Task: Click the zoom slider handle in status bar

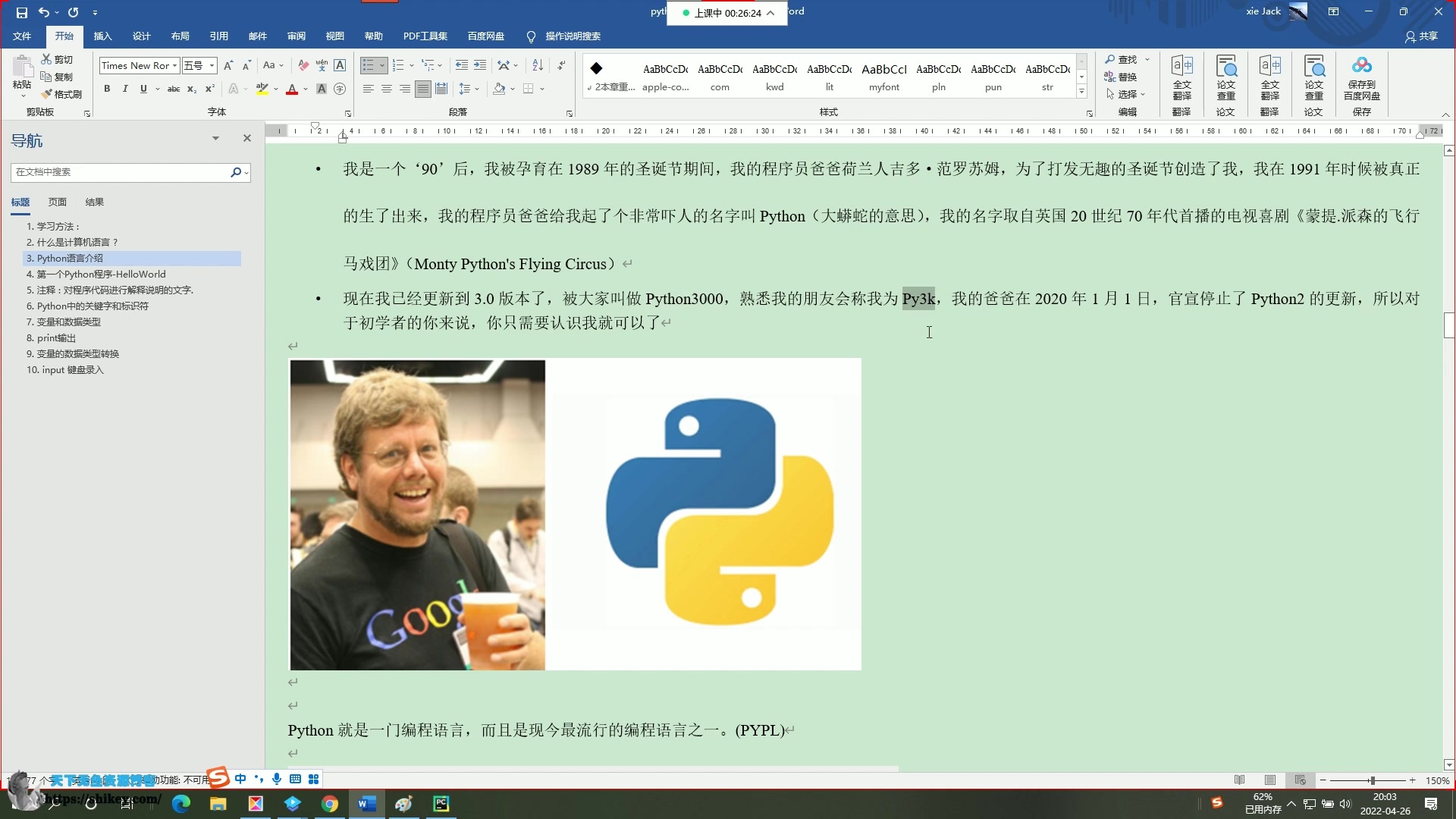Action: tap(1372, 780)
